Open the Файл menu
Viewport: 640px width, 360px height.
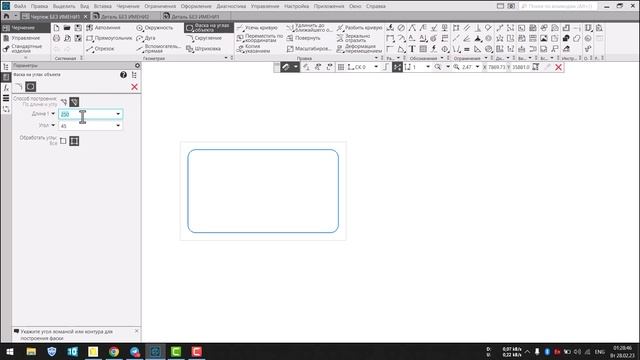[x=20, y=6]
